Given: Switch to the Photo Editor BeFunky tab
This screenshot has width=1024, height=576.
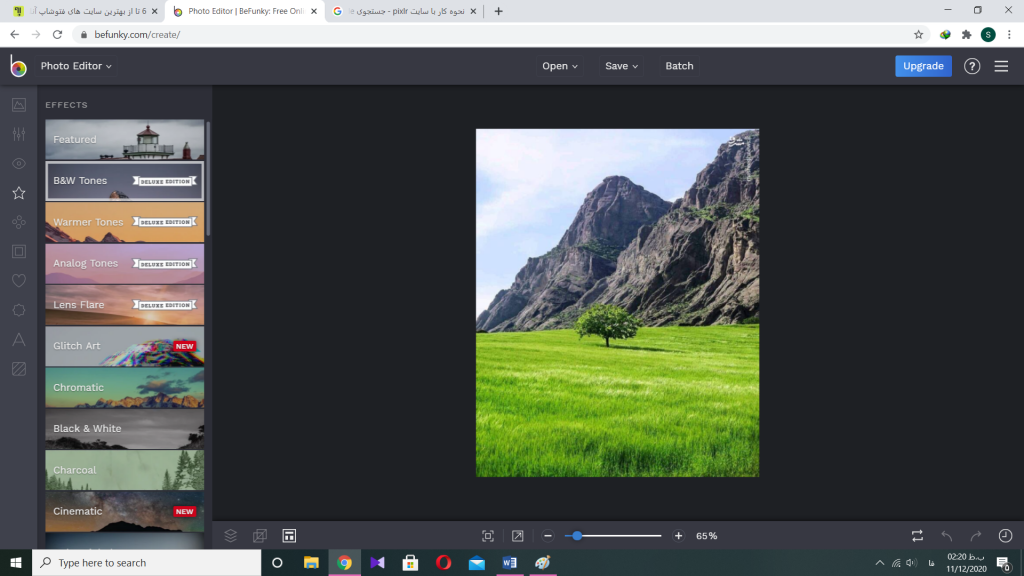Looking at the screenshot, I should 245,11.
